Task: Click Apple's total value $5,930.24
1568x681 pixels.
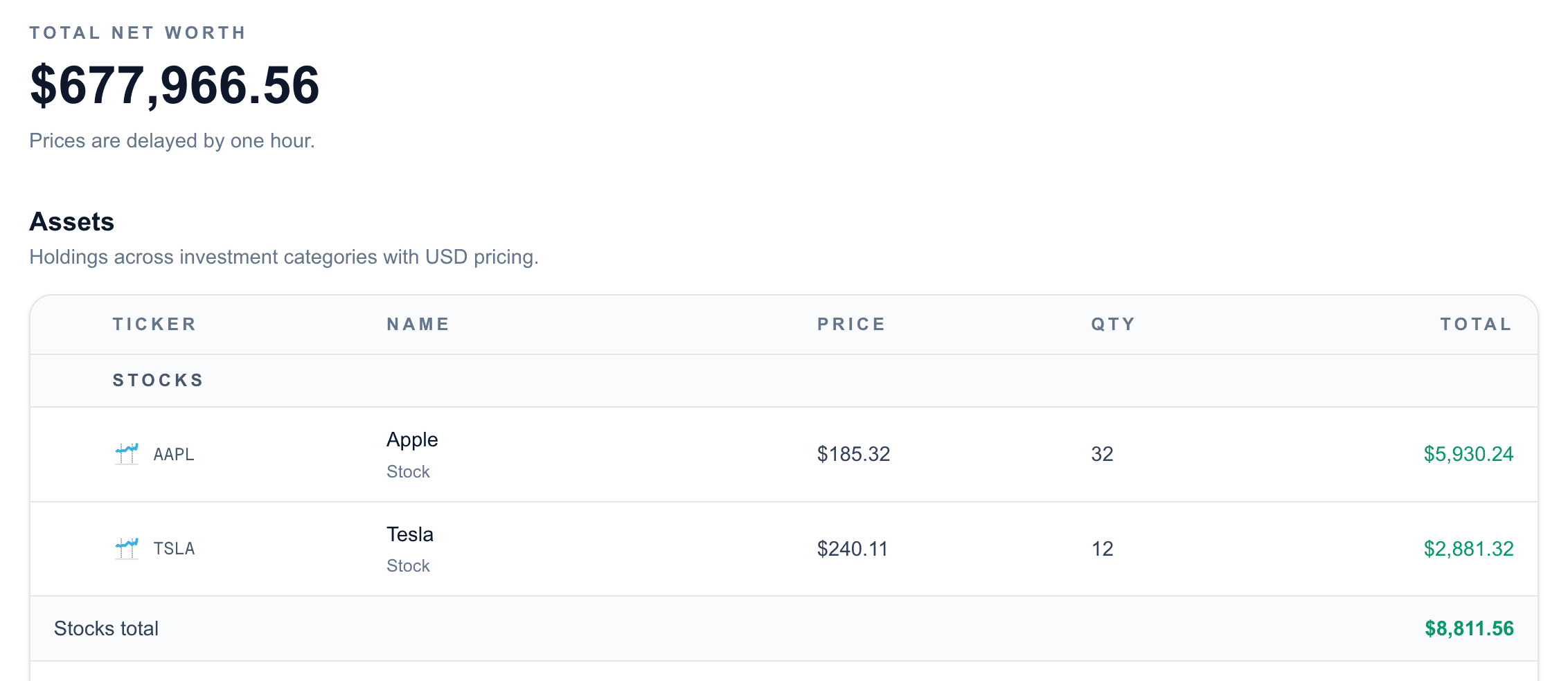Action: tap(1468, 455)
